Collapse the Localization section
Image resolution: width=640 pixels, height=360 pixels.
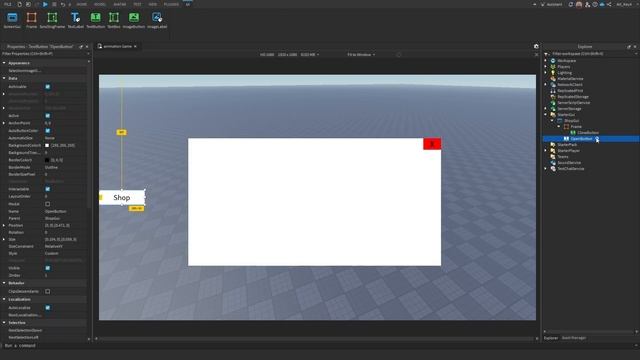[4, 299]
